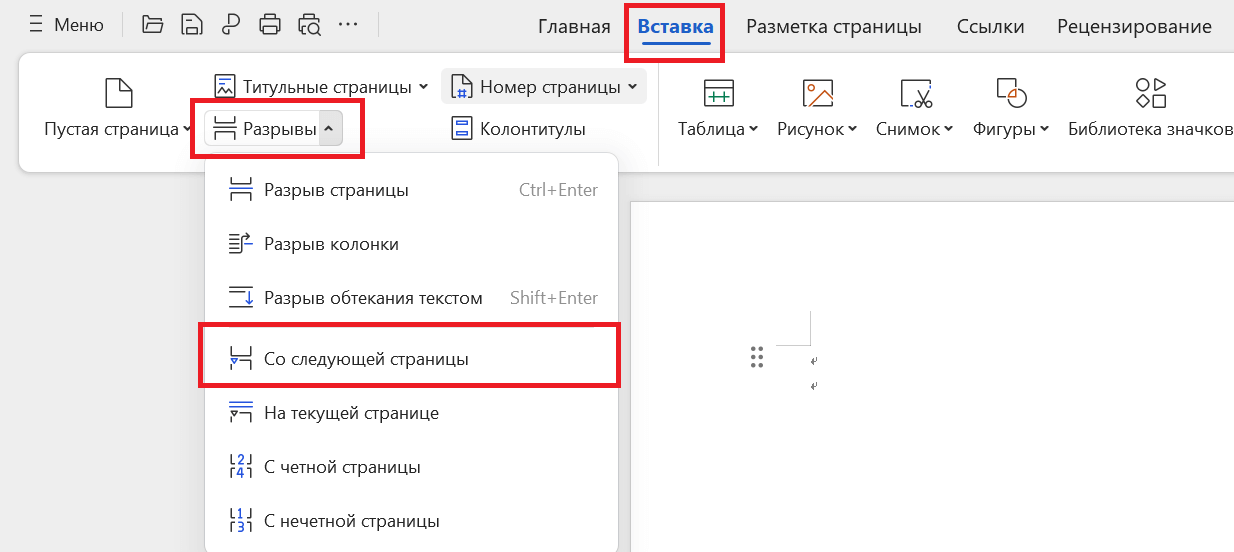1234x552 pixels.
Task: Choose На текущей странице section break
Action: [x=411, y=412]
